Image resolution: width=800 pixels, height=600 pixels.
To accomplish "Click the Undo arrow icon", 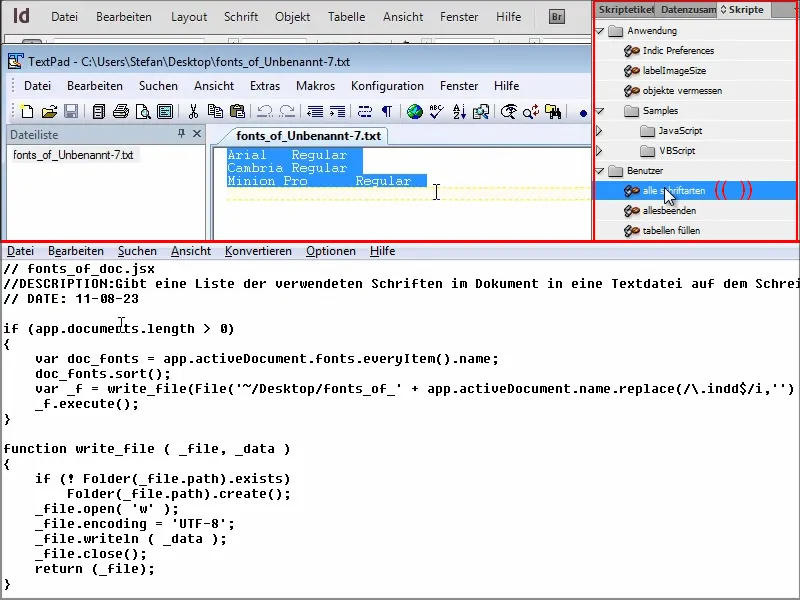I will pos(264,111).
